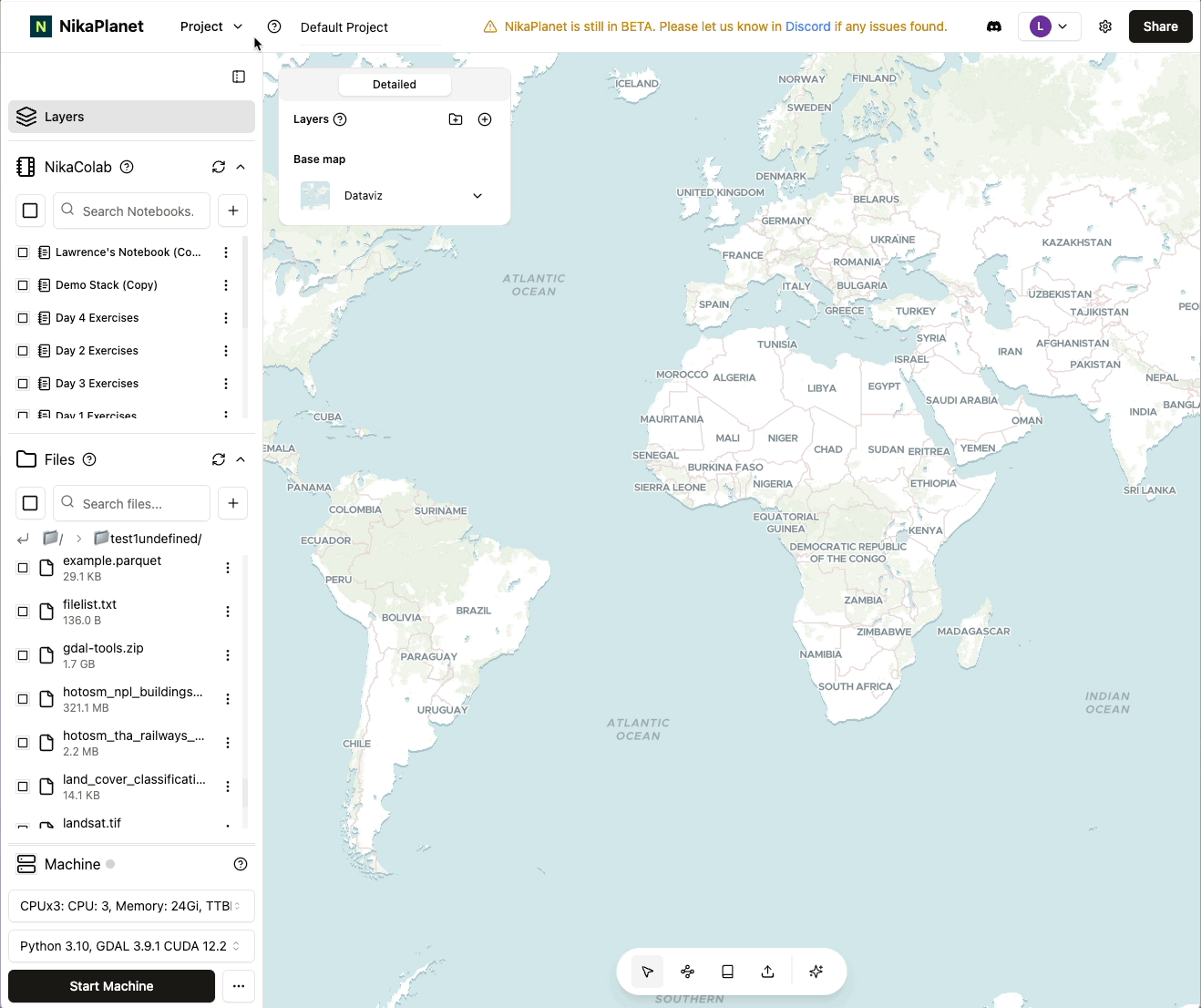Open options menu for Day 3 Exercises
Viewport: 1201px width, 1008px height.
pyautogui.click(x=226, y=384)
